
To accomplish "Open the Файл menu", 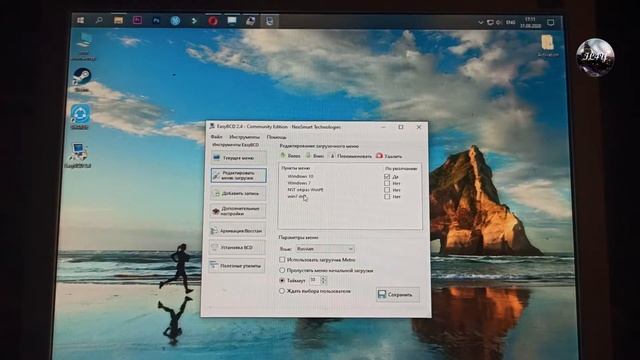I will tap(216, 137).
